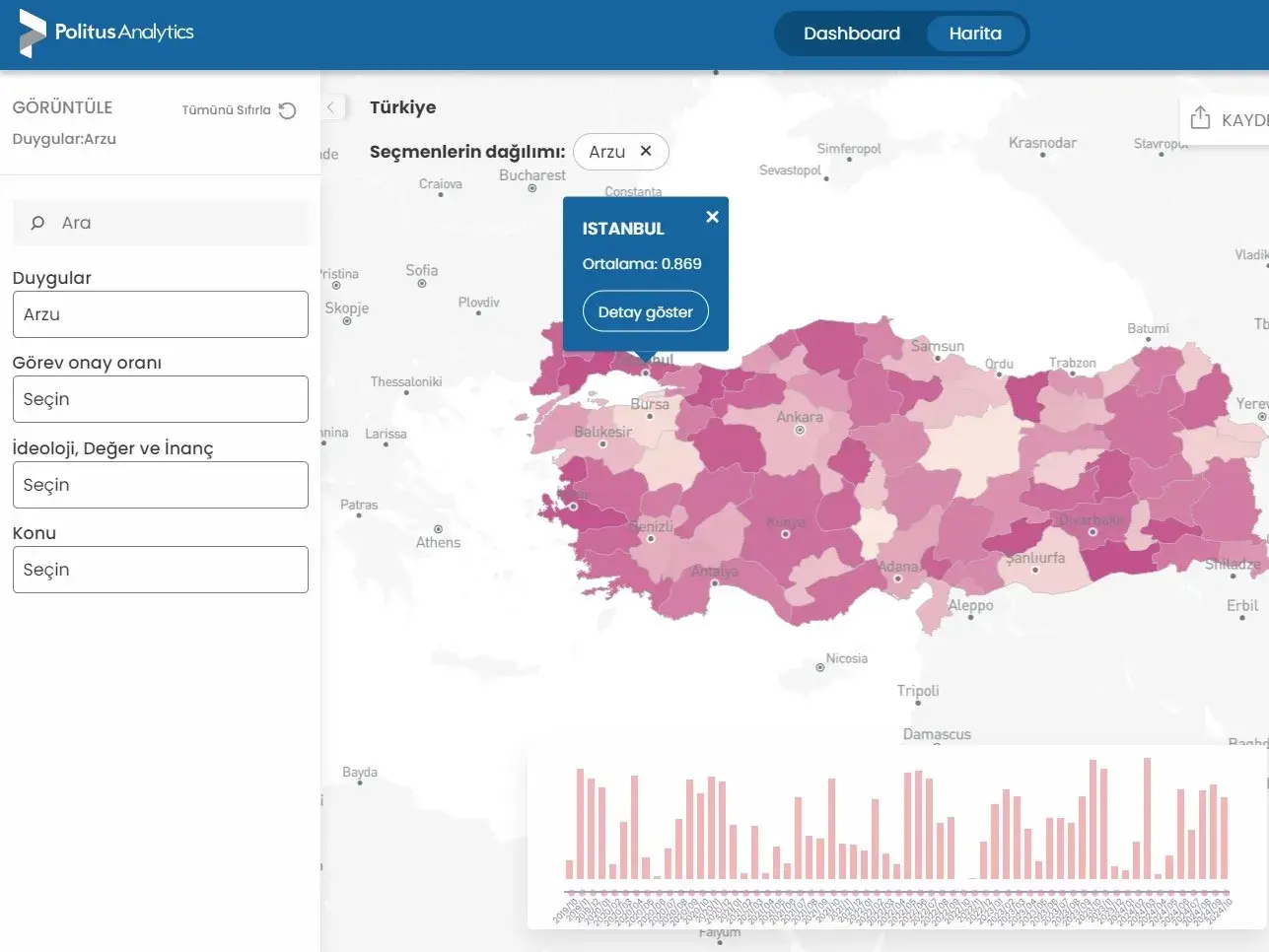
Task: Collapse the sidebar with the chevron arrow
Action: pyautogui.click(x=332, y=107)
